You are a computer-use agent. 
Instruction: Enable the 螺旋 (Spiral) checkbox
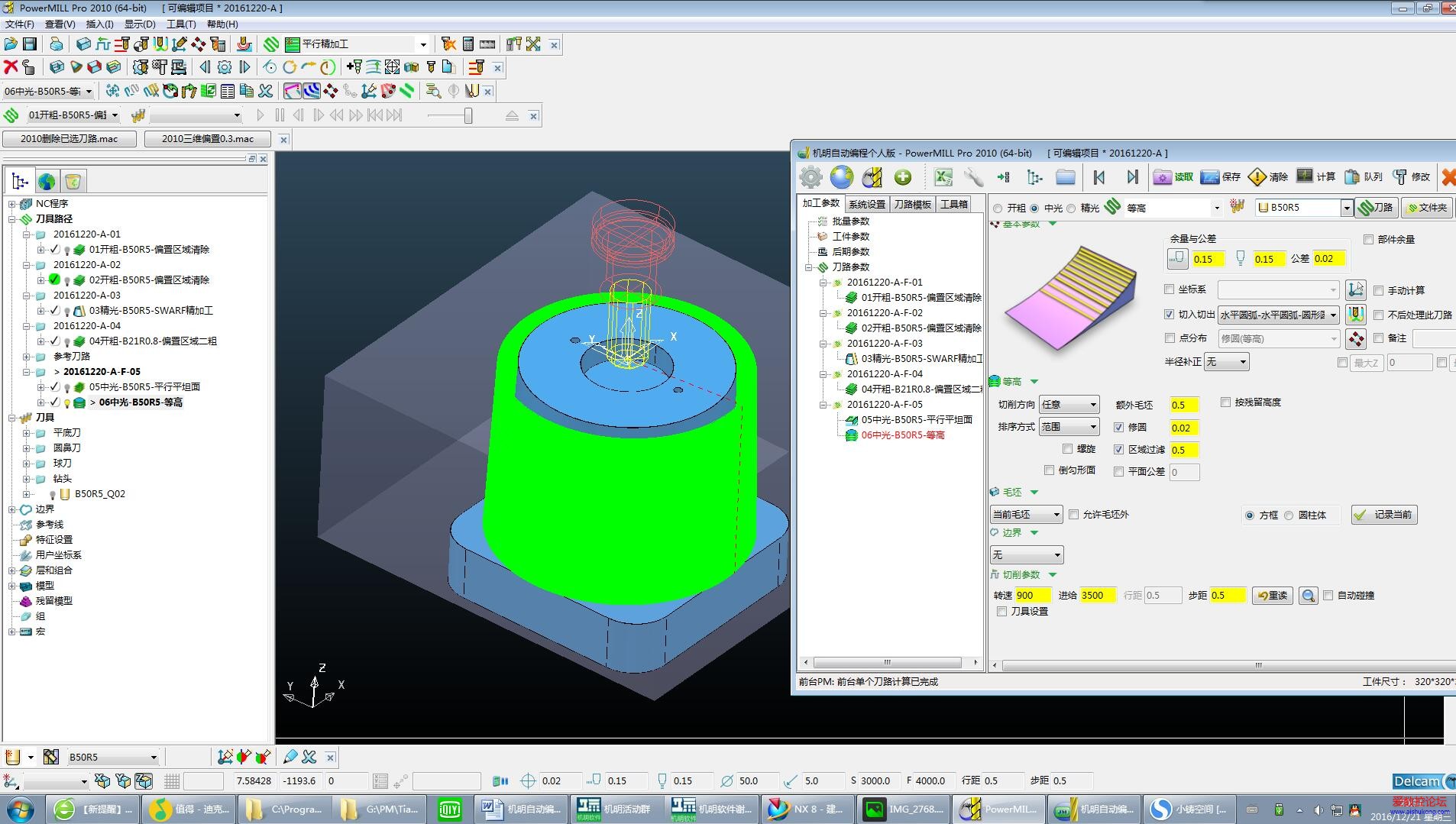1068,449
